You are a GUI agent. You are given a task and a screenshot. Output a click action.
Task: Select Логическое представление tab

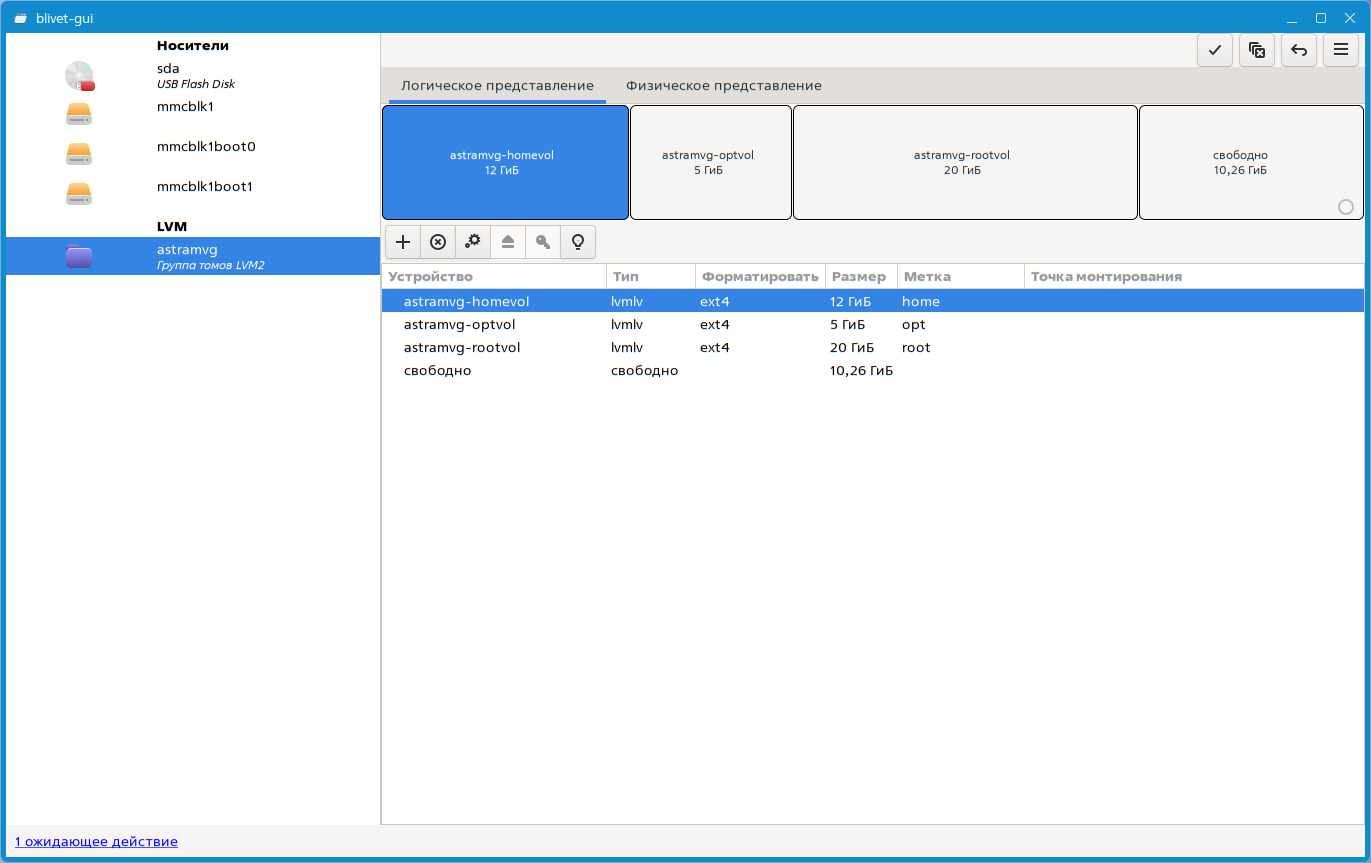497,86
